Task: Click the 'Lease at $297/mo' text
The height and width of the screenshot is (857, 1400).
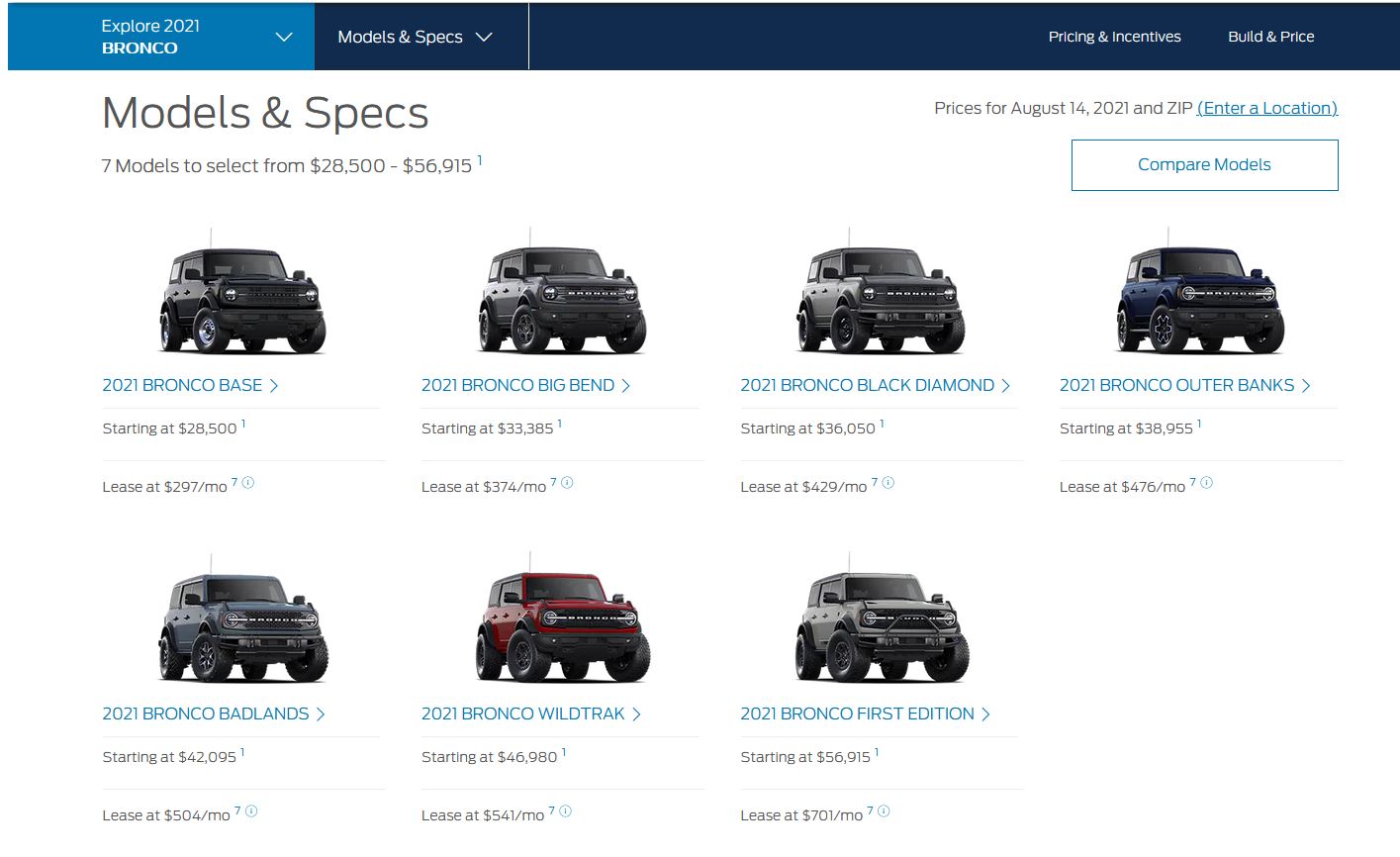Action: pyautogui.click(x=165, y=487)
